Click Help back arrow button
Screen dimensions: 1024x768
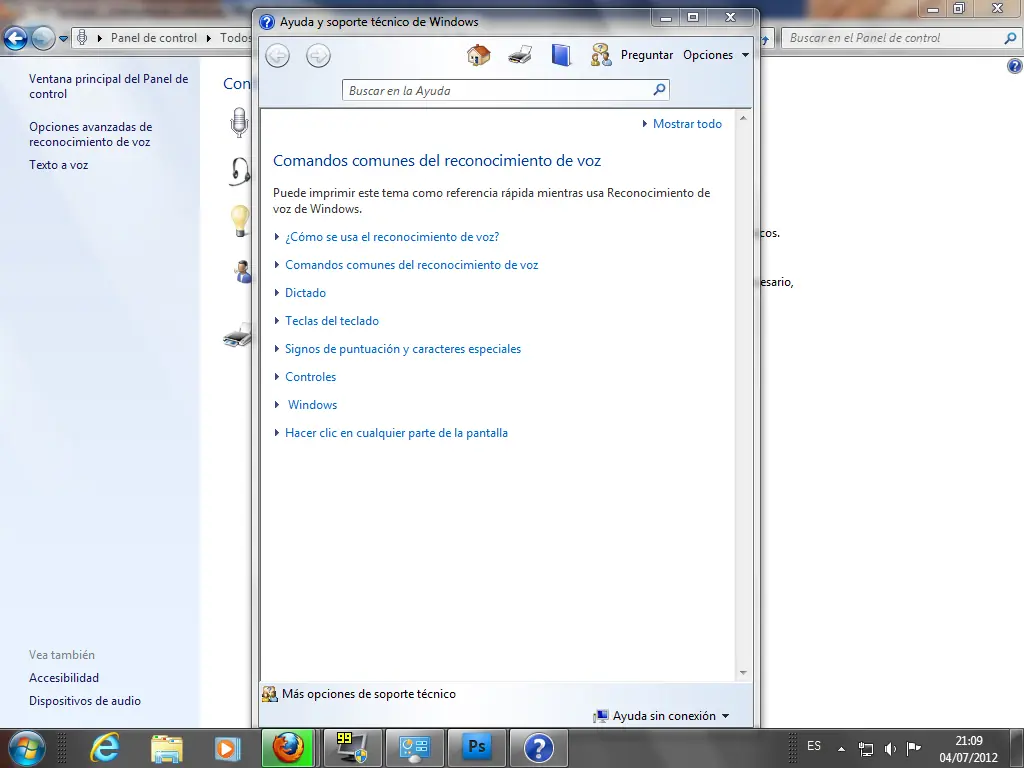[x=278, y=56]
